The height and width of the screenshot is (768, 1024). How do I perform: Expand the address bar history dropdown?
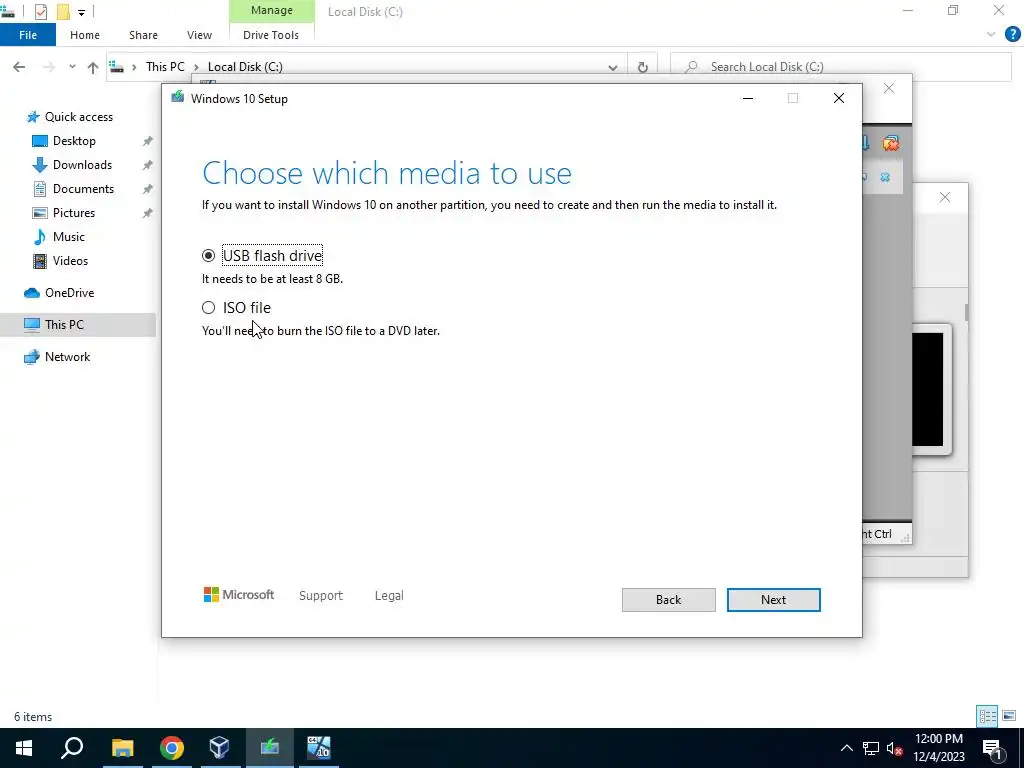pos(613,67)
